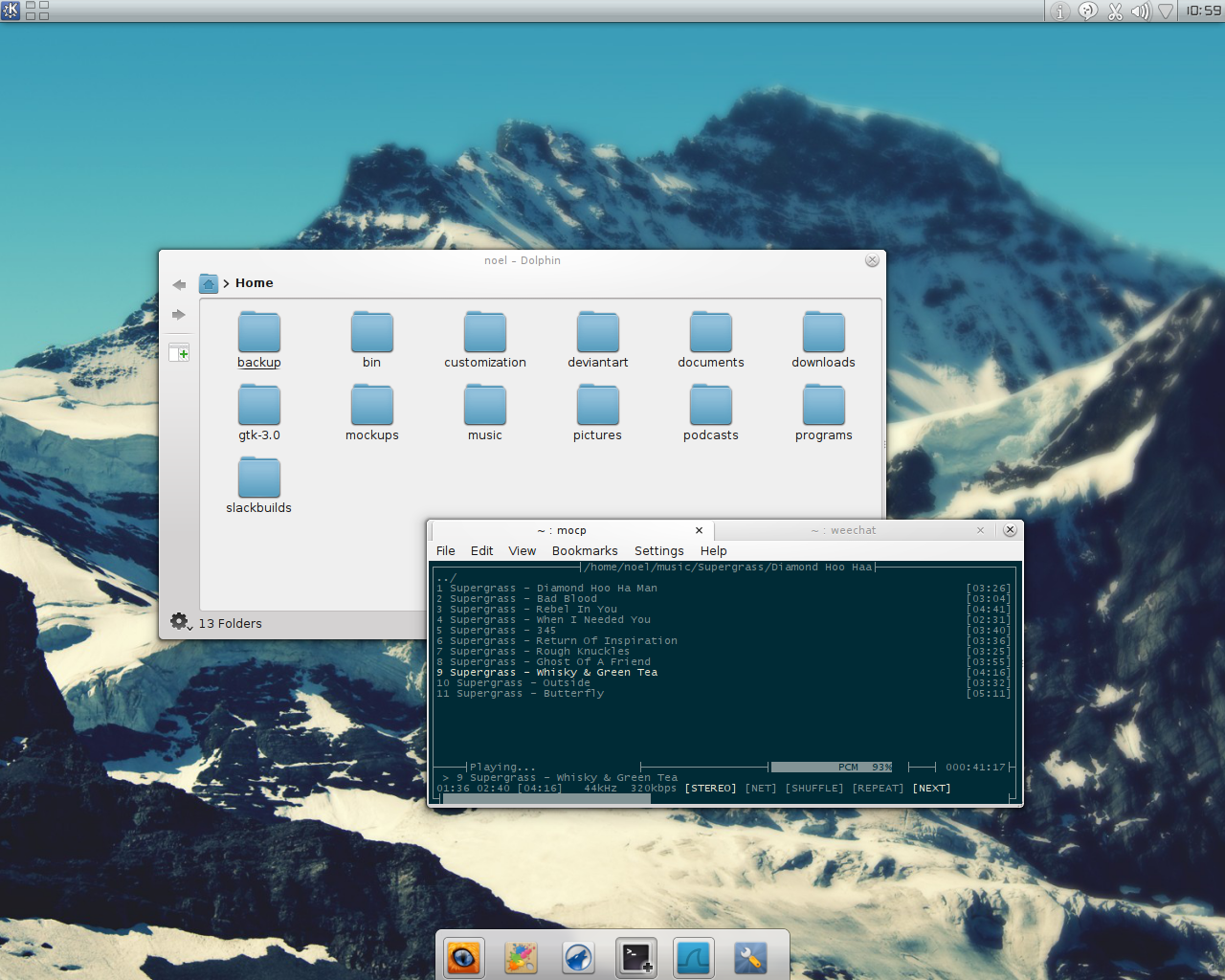Viewport: 1225px width, 980px height.
Task: Select the deviantart folder
Action: click(598, 341)
